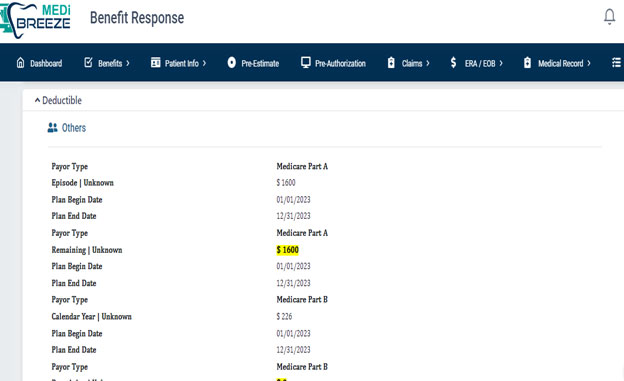
Task: Click Plan Begin Date label under Remaining
Action: (x=77, y=266)
